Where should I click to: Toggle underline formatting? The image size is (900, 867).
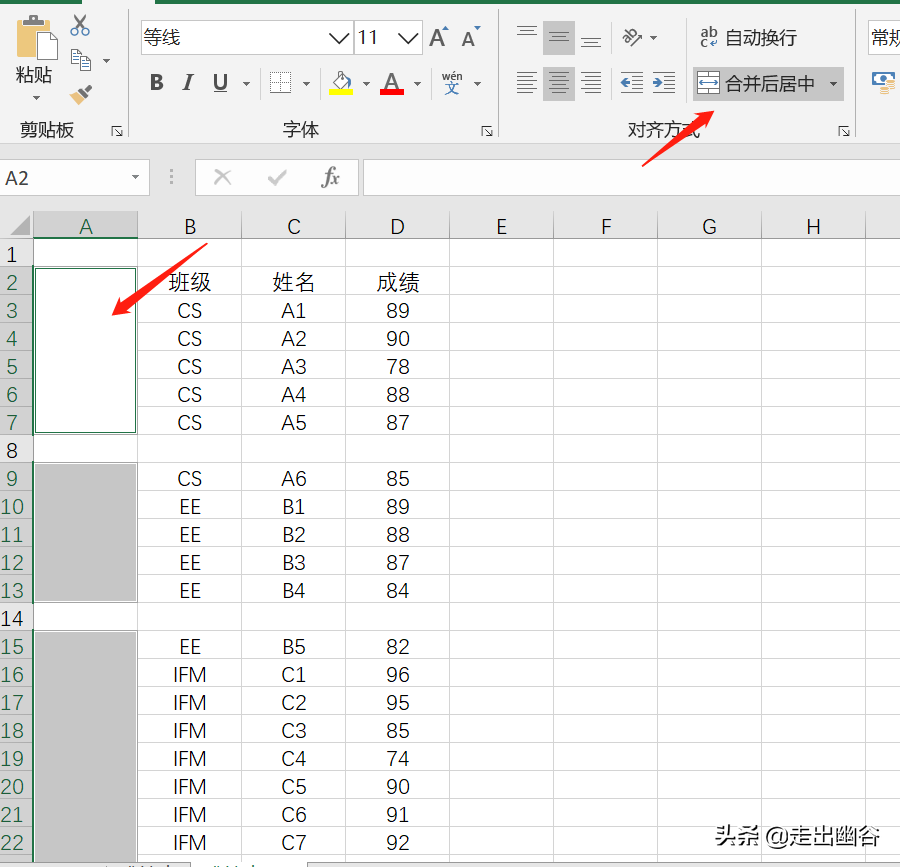(x=220, y=83)
